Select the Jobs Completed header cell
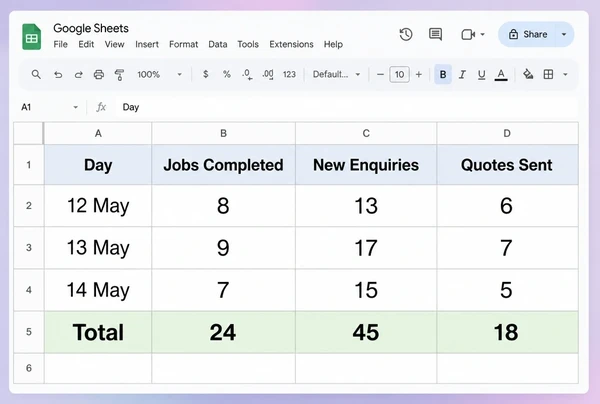 (x=223, y=165)
